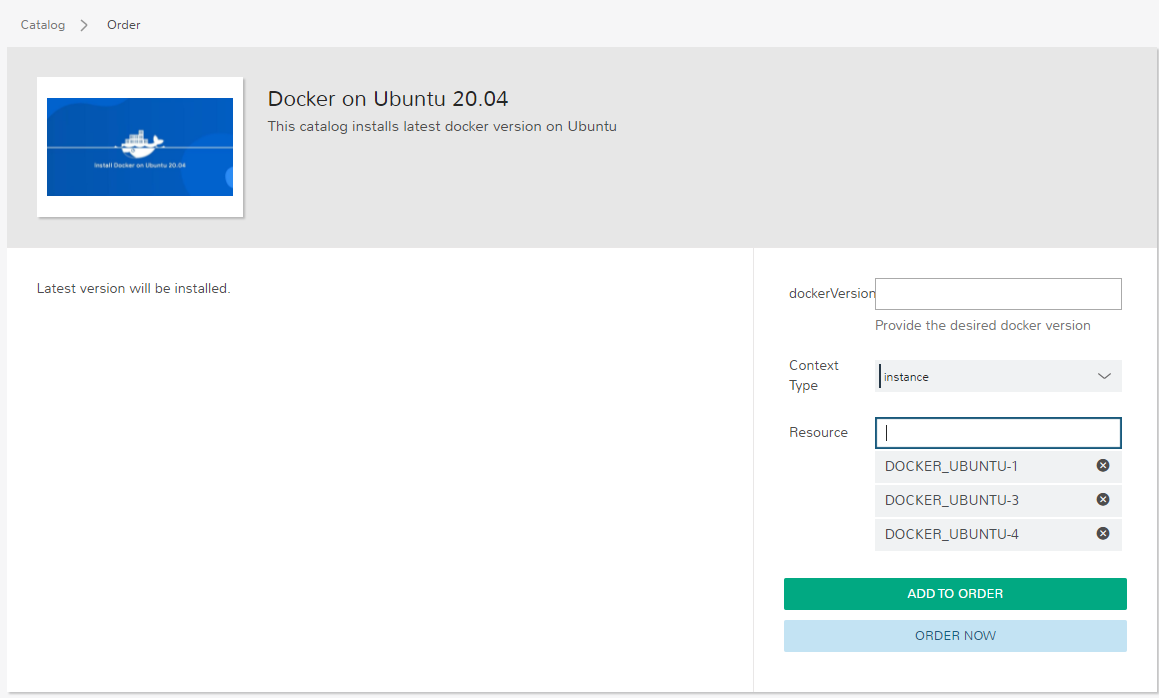Click the ORDER NOW button
This screenshot has height=698, width=1159.
[x=955, y=636]
